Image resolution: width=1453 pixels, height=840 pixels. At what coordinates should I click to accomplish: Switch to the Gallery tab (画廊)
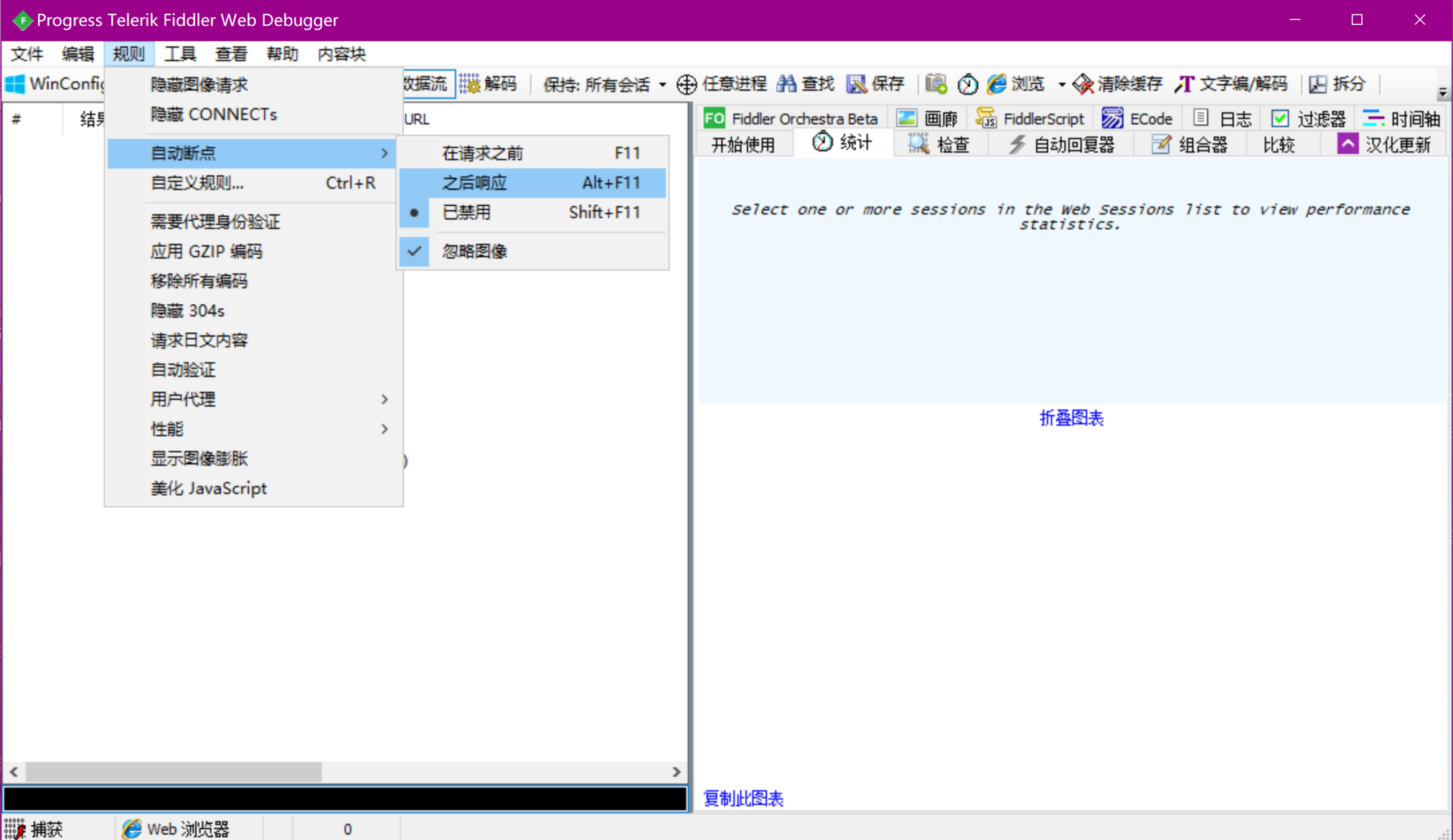pos(928,118)
